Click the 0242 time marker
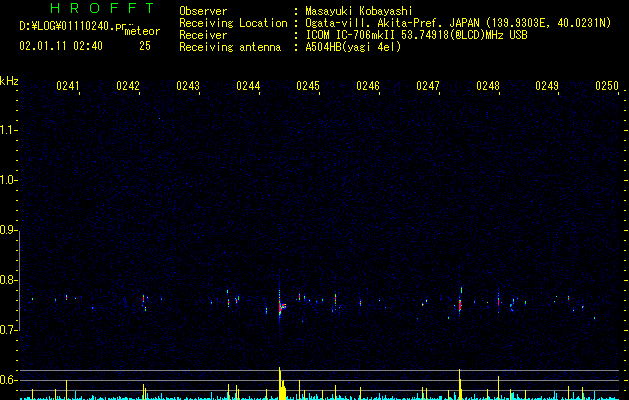This screenshot has width=629, height=400. pos(128,85)
